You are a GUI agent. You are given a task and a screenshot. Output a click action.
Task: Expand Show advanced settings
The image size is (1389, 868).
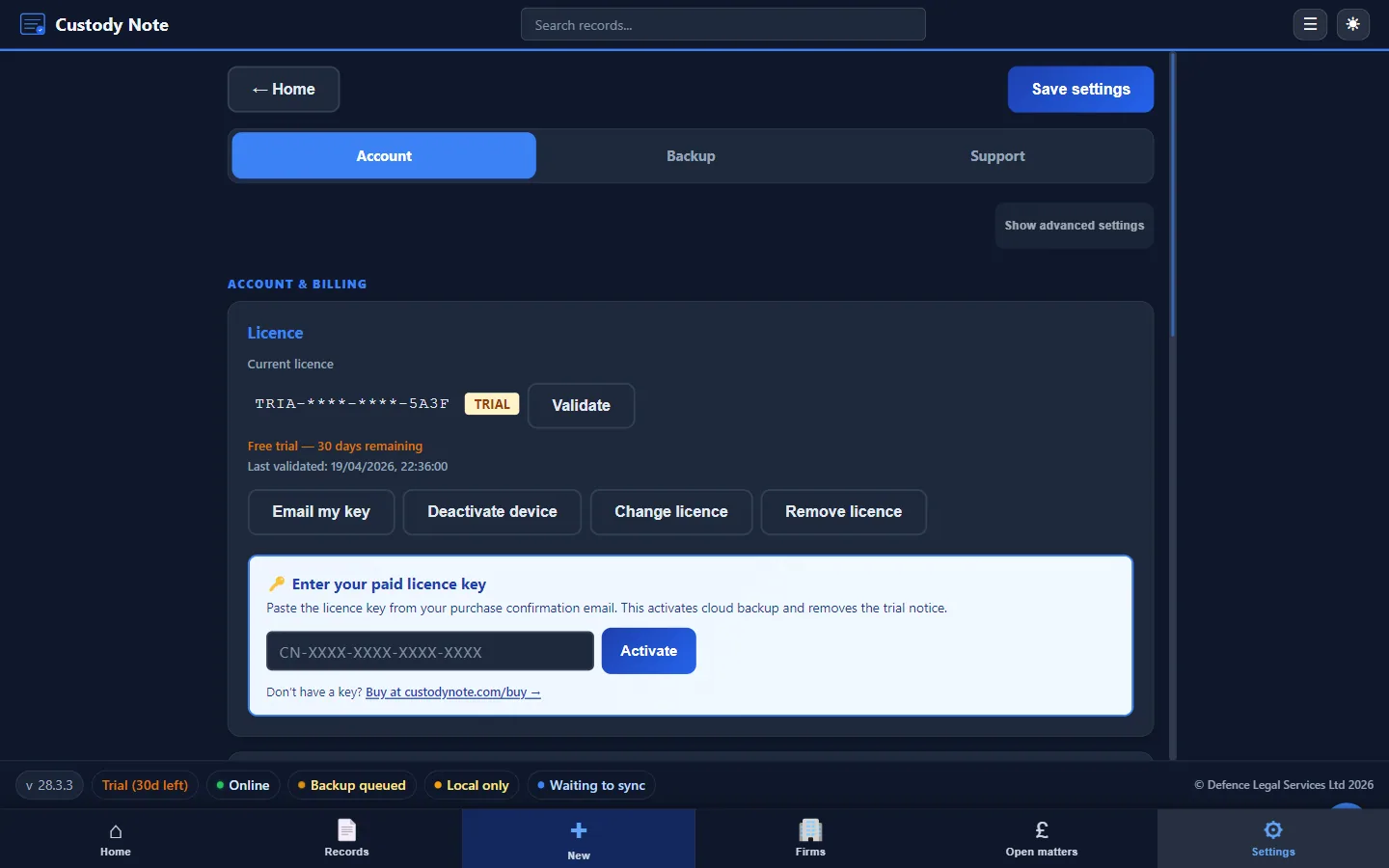(x=1075, y=226)
